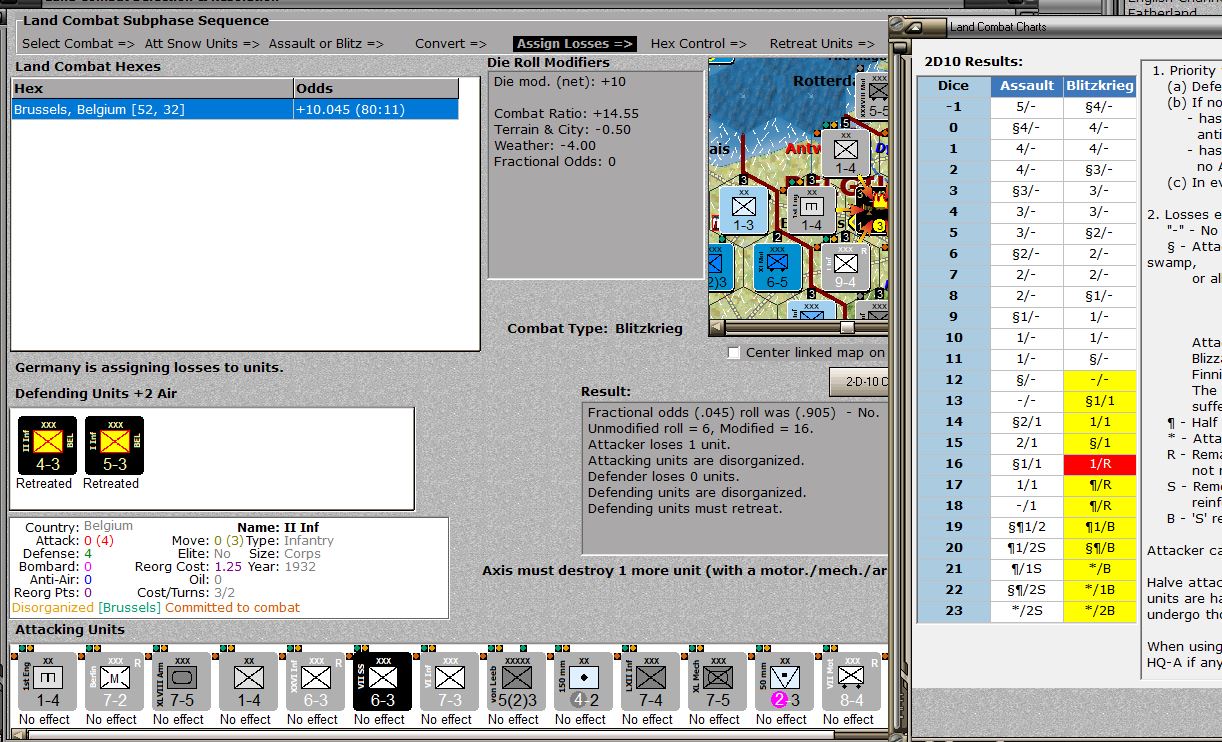Select the 150 mm artillery 4-2 unit
This screenshot has width=1222, height=742.
click(x=583, y=682)
